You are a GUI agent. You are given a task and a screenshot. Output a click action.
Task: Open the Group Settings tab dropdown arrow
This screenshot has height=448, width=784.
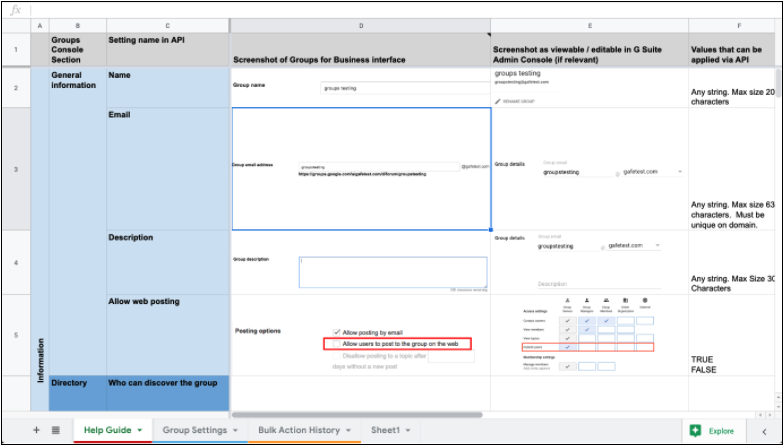click(236, 431)
